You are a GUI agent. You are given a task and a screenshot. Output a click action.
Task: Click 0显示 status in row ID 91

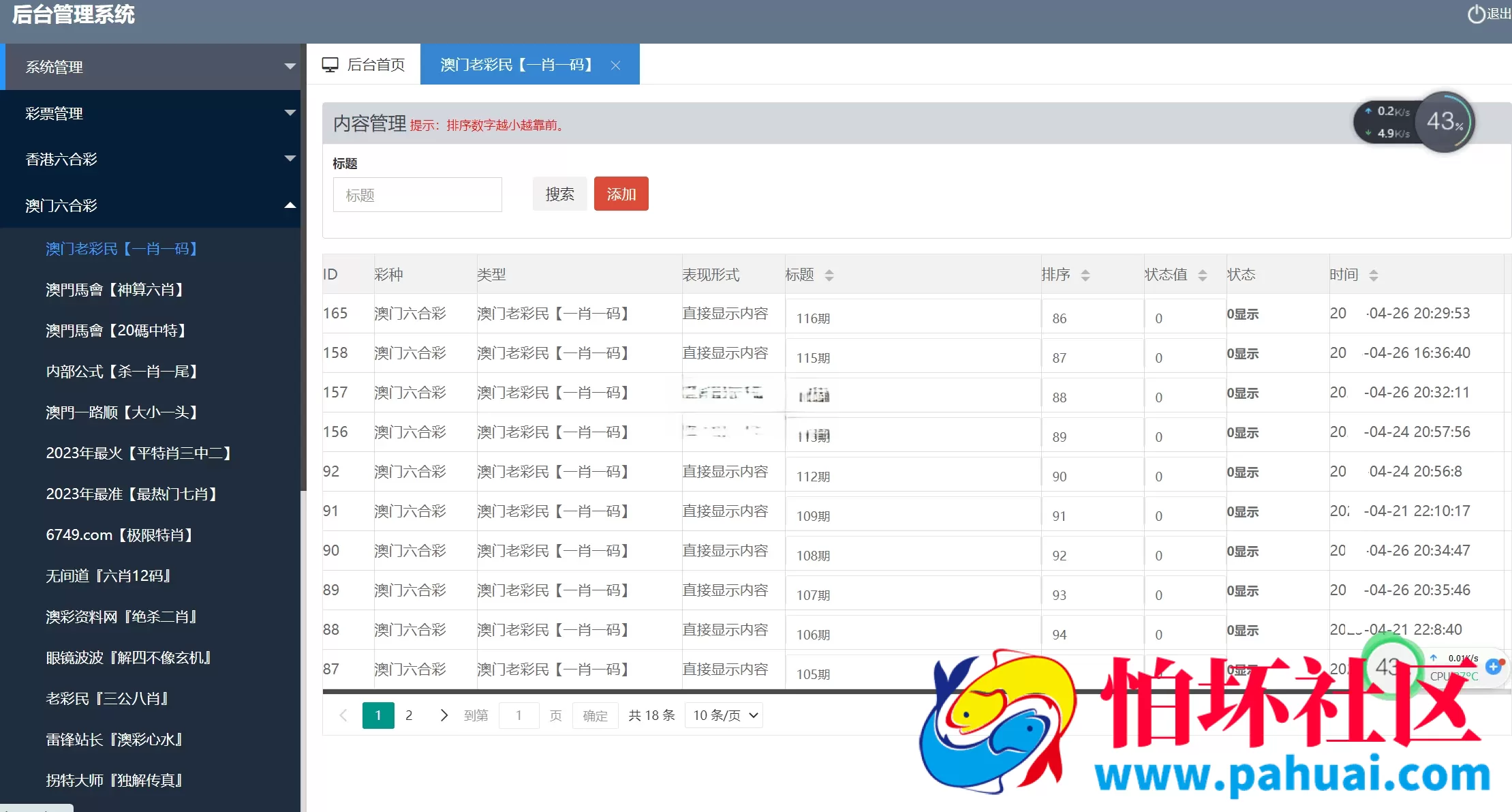(1243, 512)
